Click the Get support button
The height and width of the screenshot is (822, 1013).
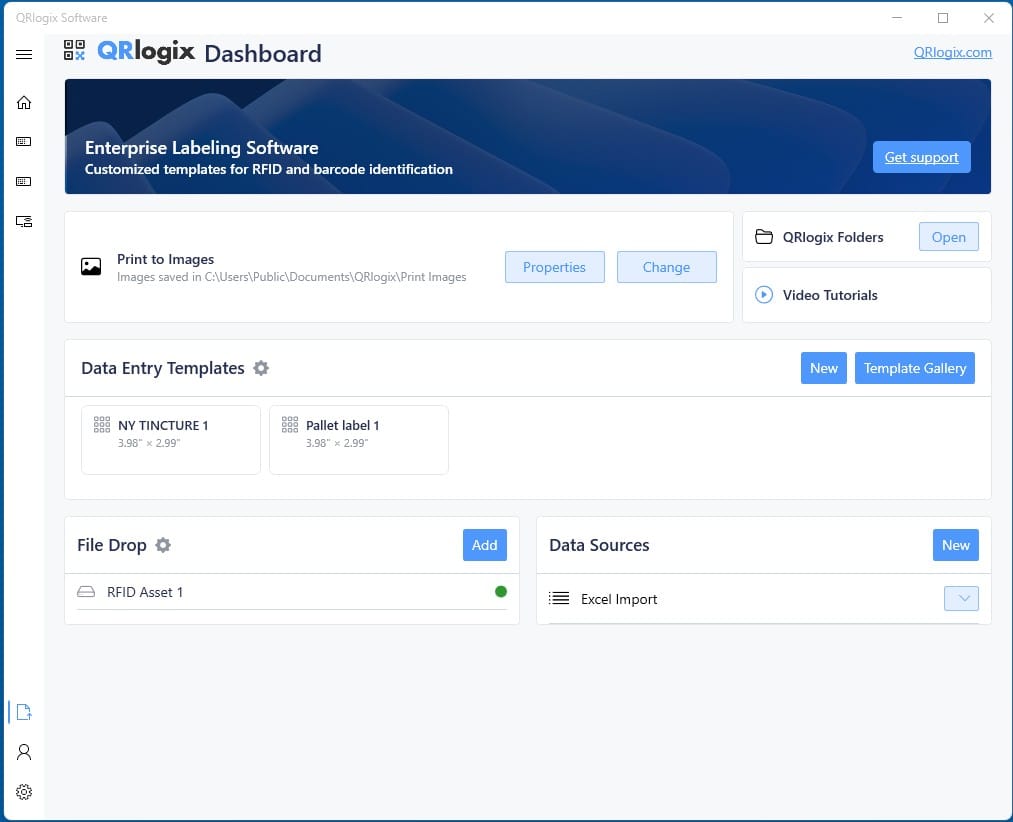pyautogui.click(x=921, y=157)
